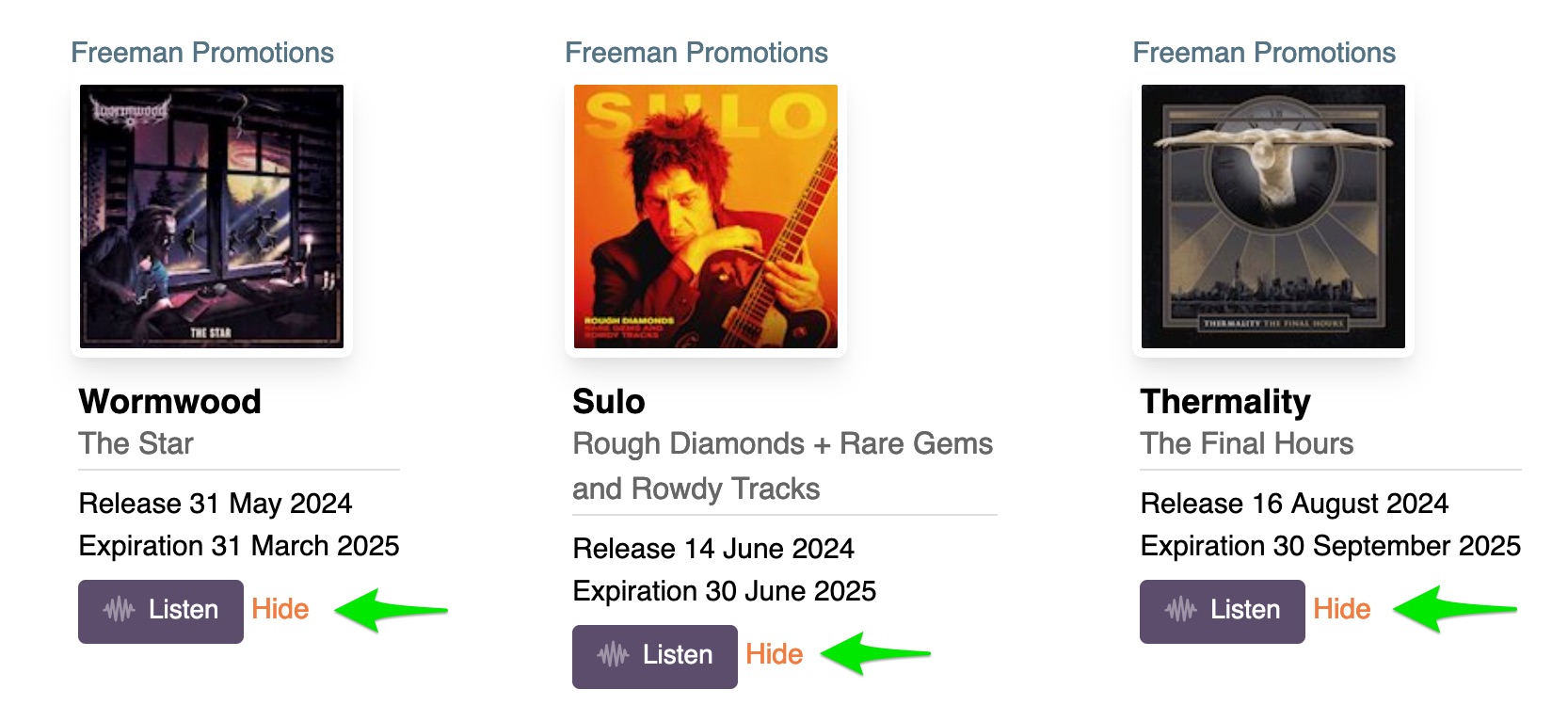Hide the Sulo release
Viewport: 1568px width, 721px height.
774,655
